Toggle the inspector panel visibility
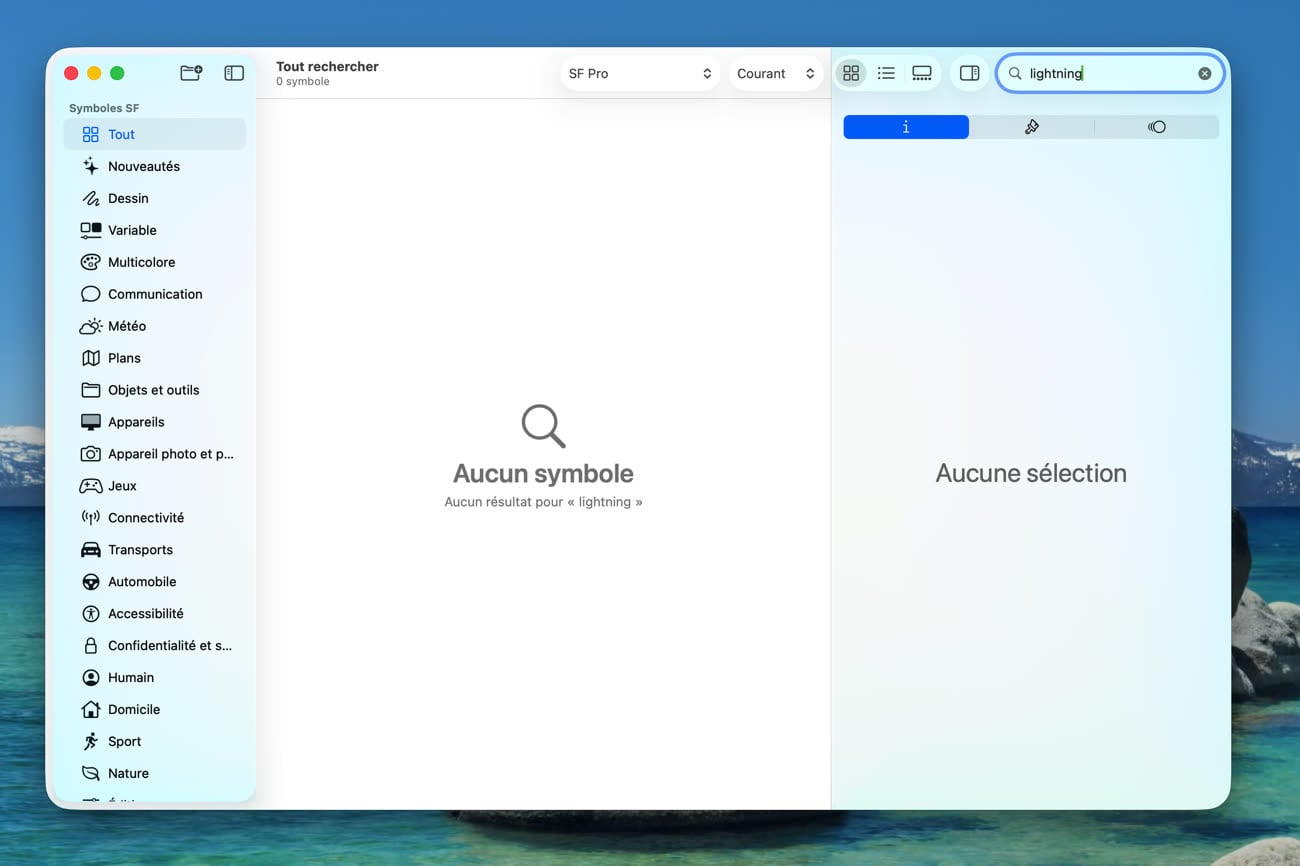1300x866 pixels. point(968,72)
